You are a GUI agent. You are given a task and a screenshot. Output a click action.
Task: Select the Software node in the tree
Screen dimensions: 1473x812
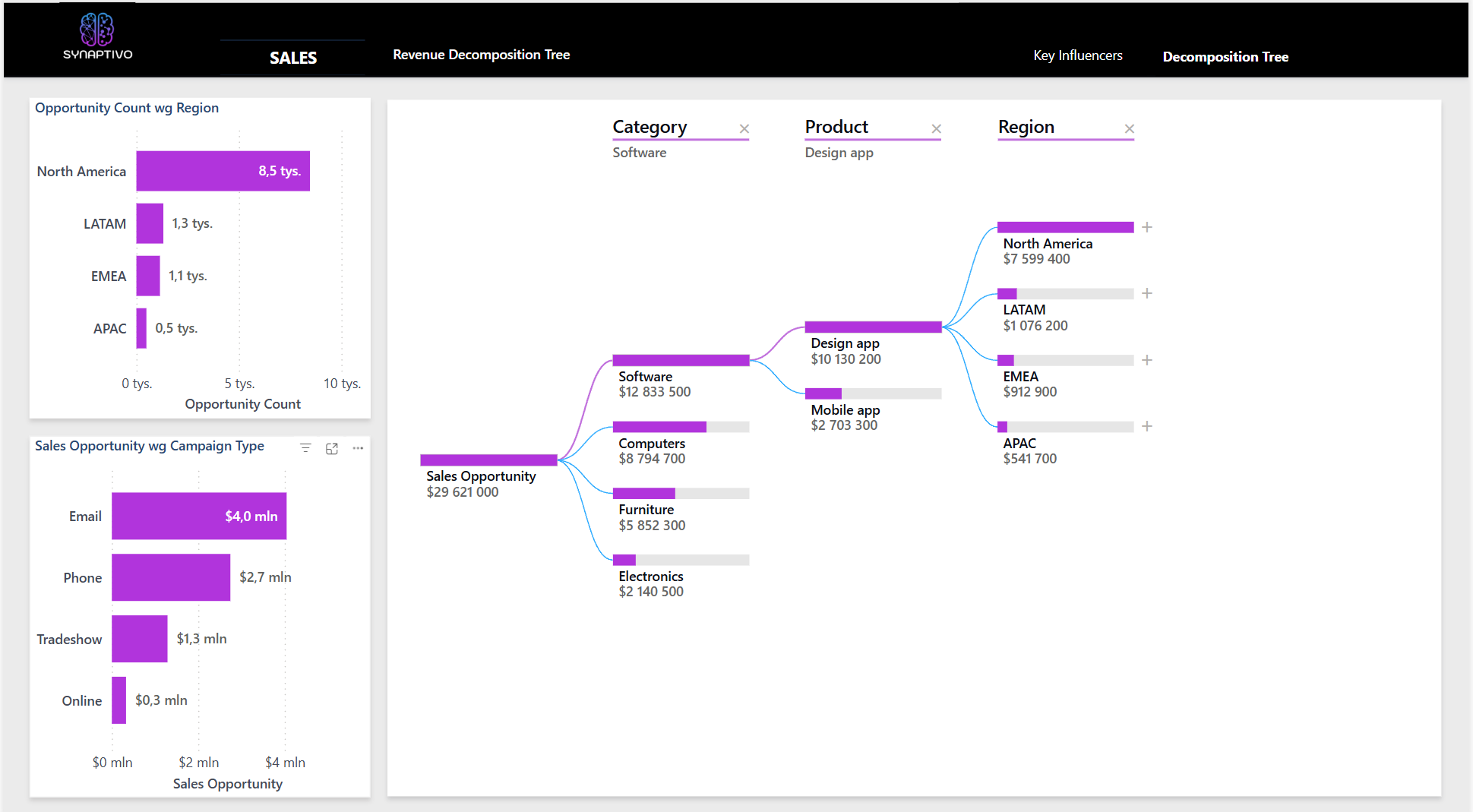coord(681,360)
